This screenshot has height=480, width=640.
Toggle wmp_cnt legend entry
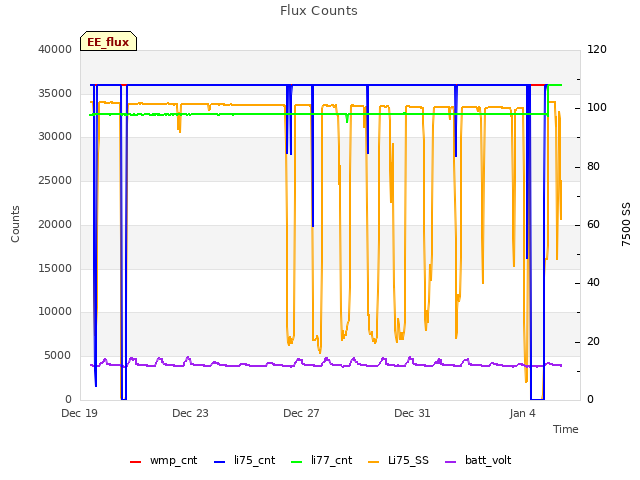click(163, 460)
